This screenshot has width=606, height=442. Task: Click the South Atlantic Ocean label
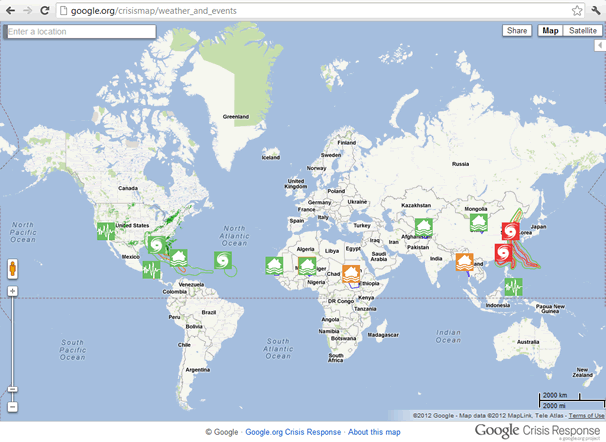point(278,349)
